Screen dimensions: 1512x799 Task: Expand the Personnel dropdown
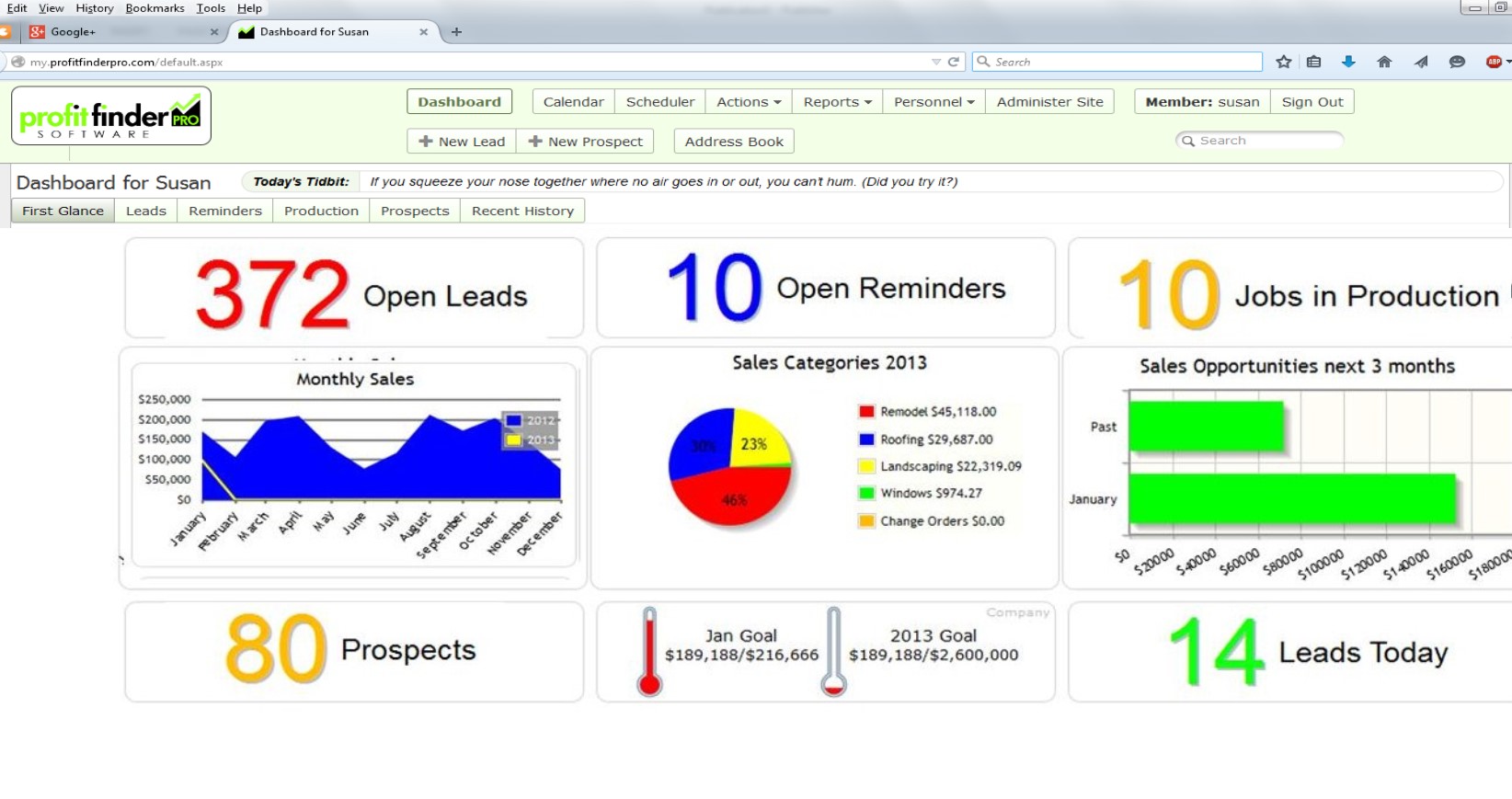[934, 102]
